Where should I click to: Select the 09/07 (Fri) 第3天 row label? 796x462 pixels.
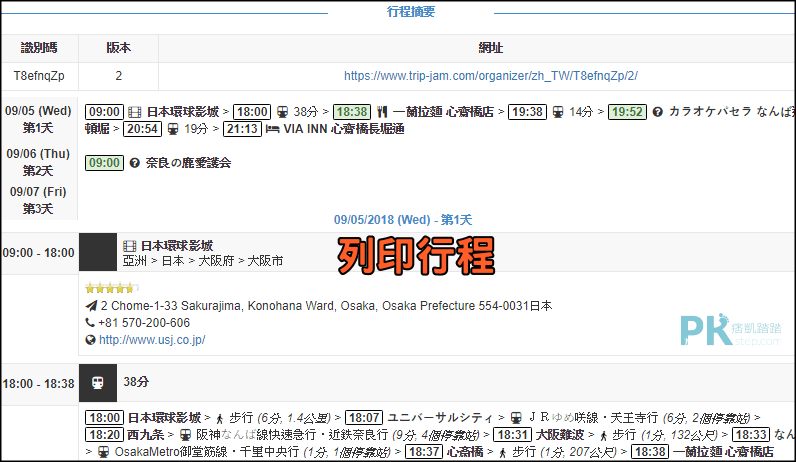tap(38, 200)
